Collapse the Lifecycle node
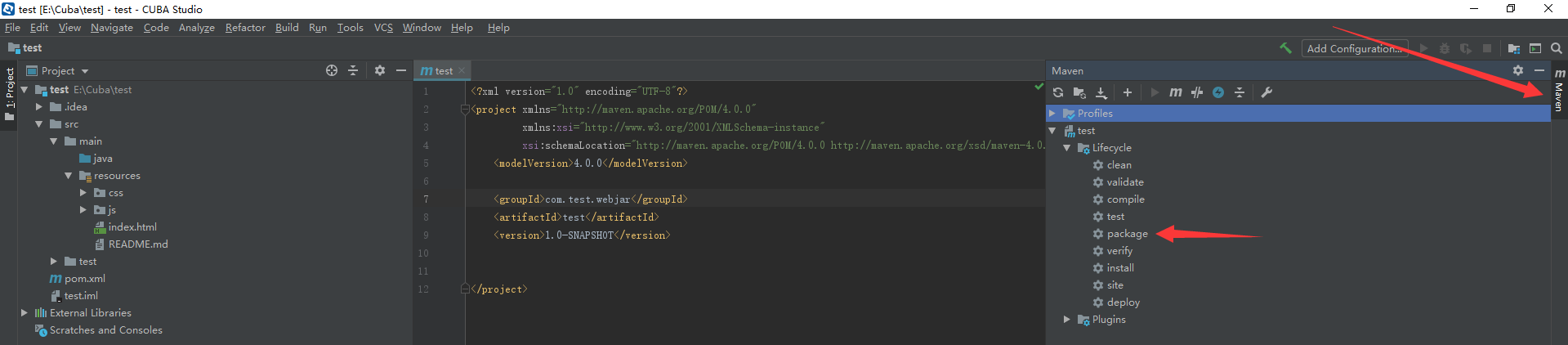Screen dimensions: 1568x345 point(1067,148)
